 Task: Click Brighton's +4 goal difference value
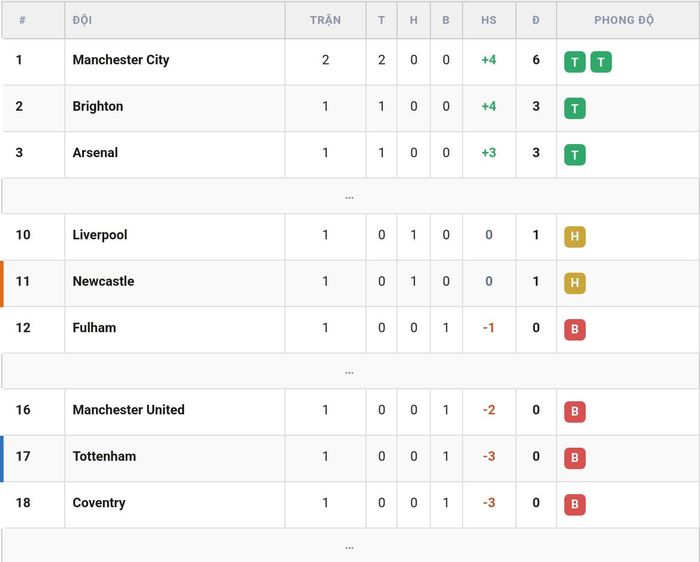(x=489, y=106)
